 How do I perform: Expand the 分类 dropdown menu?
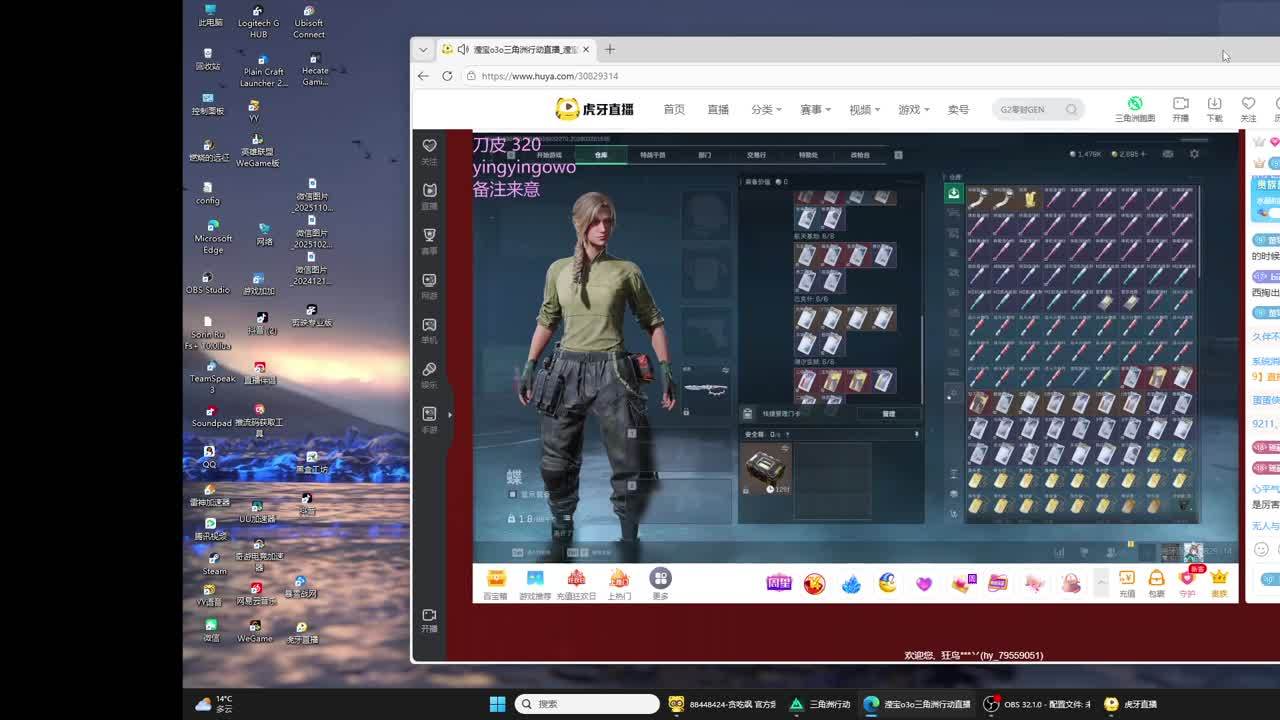click(x=765, y=110)
